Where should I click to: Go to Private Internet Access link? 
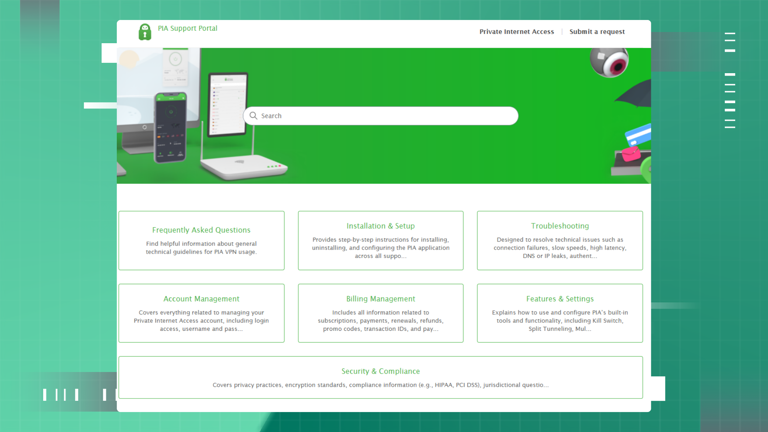pyautogui.click(x=516, y=31)
